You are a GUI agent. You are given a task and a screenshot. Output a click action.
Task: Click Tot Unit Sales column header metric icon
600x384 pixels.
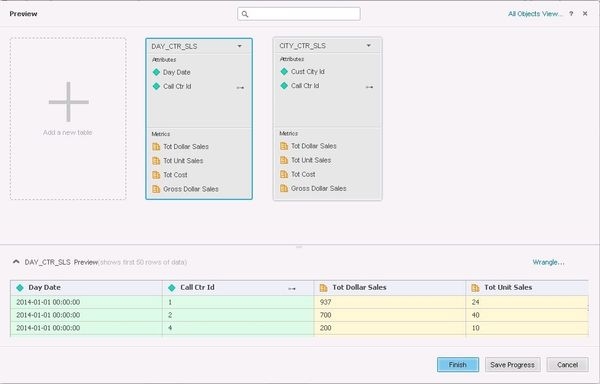pos(475,288)
